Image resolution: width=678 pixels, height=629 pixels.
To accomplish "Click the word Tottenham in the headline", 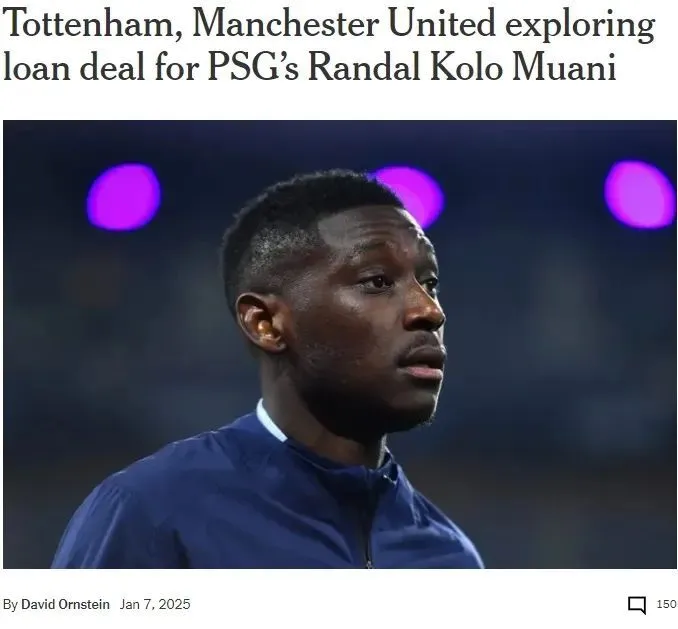I will point(90,23).
